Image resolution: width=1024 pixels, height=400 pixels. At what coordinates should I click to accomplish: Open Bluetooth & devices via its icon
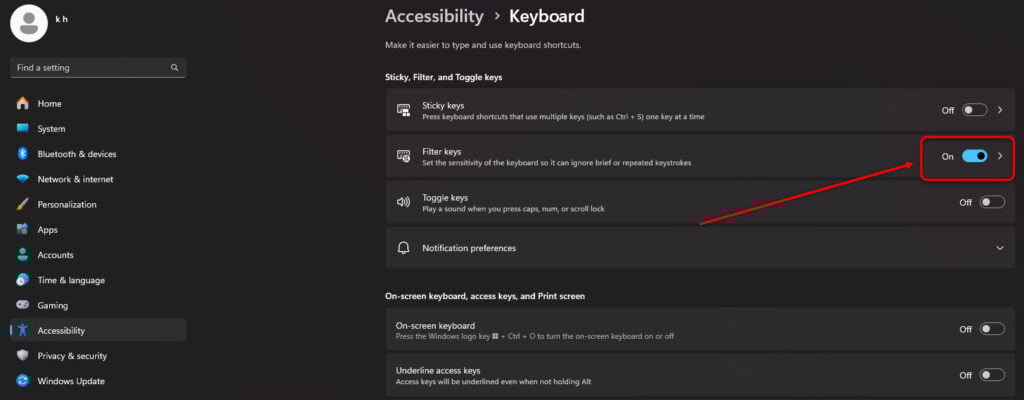click(x=23, y=154)
